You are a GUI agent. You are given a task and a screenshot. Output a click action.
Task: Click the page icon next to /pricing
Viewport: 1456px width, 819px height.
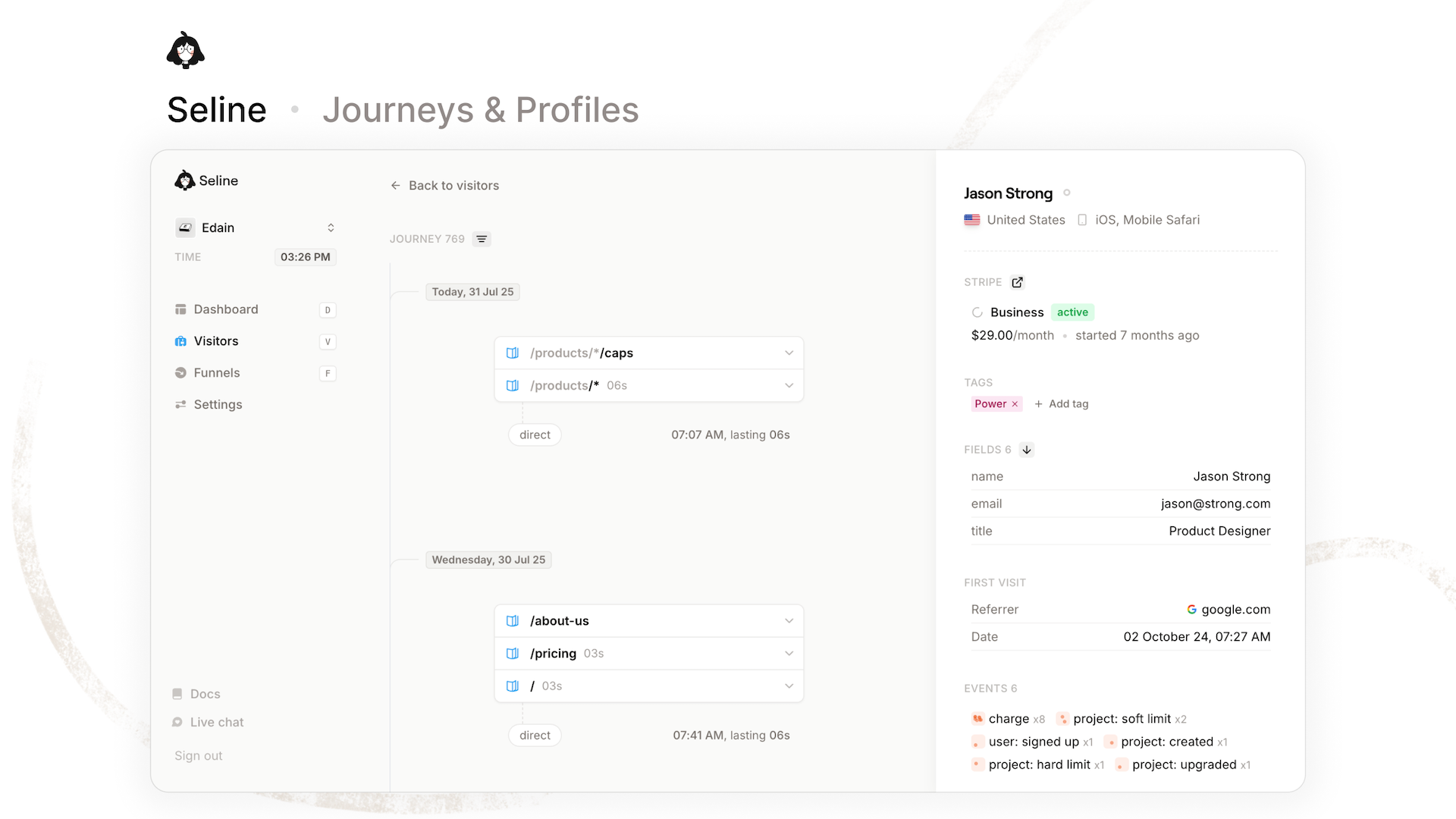coord(513,654)
